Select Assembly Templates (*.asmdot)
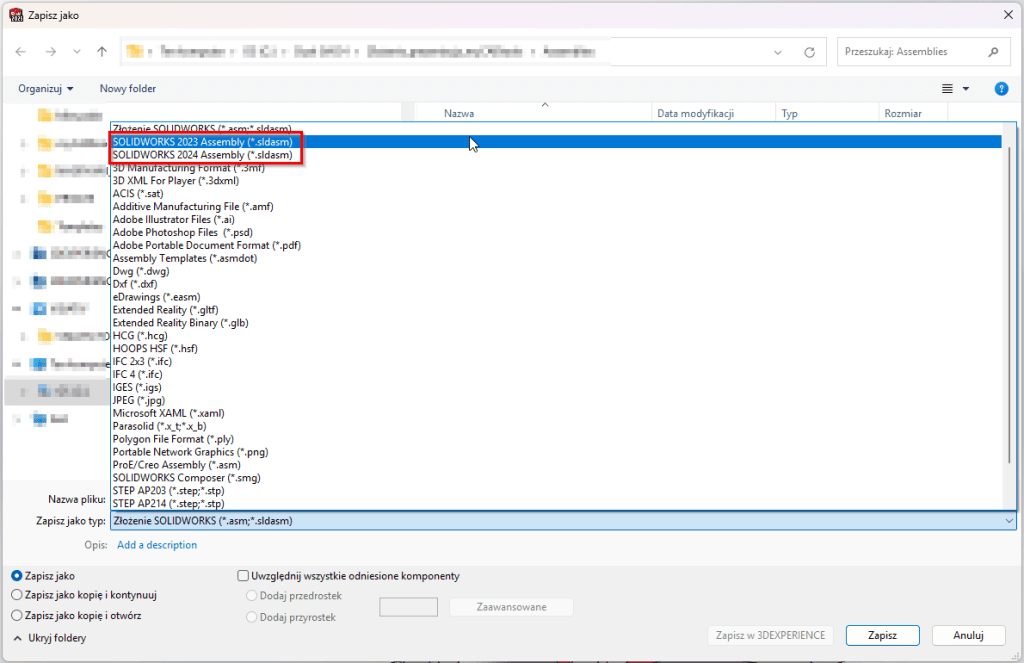 tap(556, 258)
